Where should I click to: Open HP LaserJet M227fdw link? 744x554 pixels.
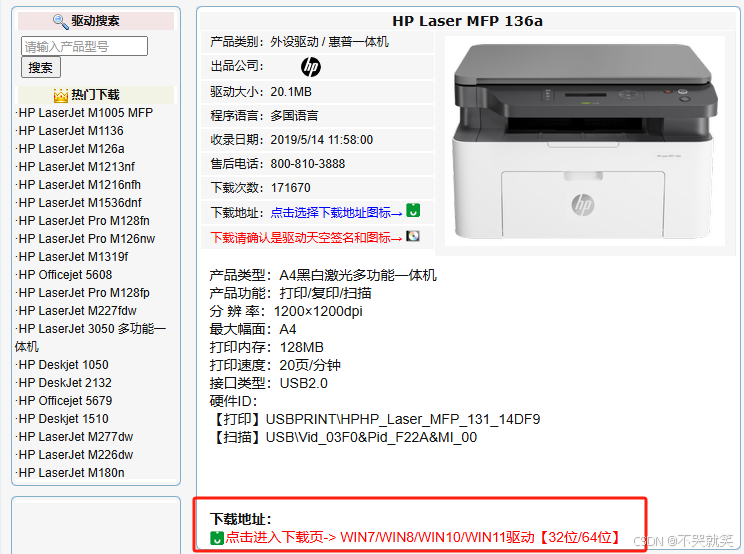click(x=77, y=311)
